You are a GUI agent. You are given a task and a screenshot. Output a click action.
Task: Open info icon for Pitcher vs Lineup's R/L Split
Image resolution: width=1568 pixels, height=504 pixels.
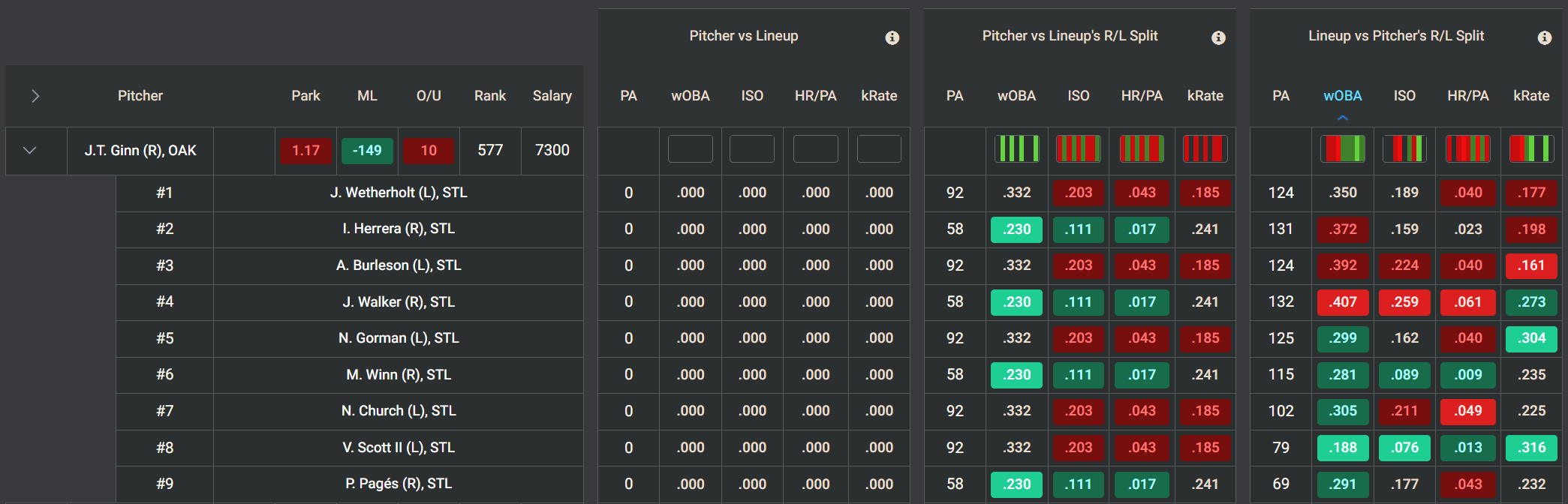(1218, 37)
